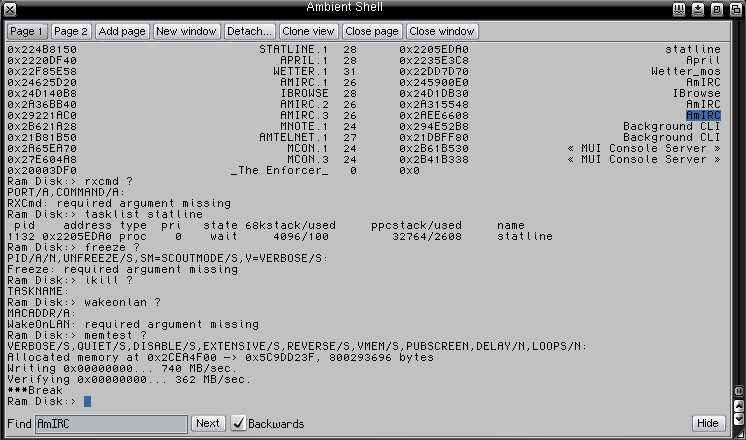Click the VERBOSE/S,QUIET/S memtest template line
Viewport: 746px width, 440px height.
pyautogui.click(x=297, y=346)
